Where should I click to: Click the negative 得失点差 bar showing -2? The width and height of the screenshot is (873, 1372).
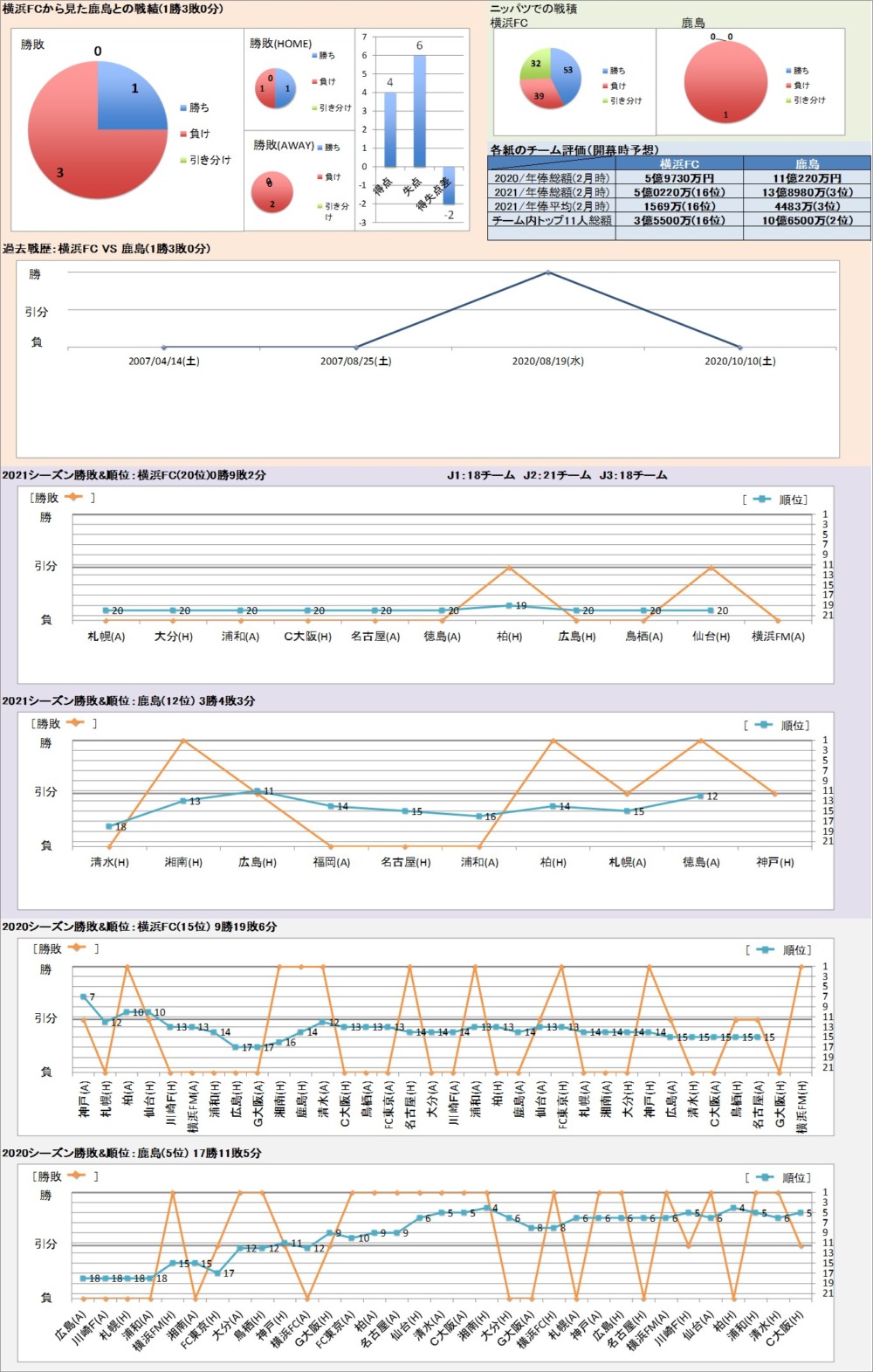coord(449,184)
